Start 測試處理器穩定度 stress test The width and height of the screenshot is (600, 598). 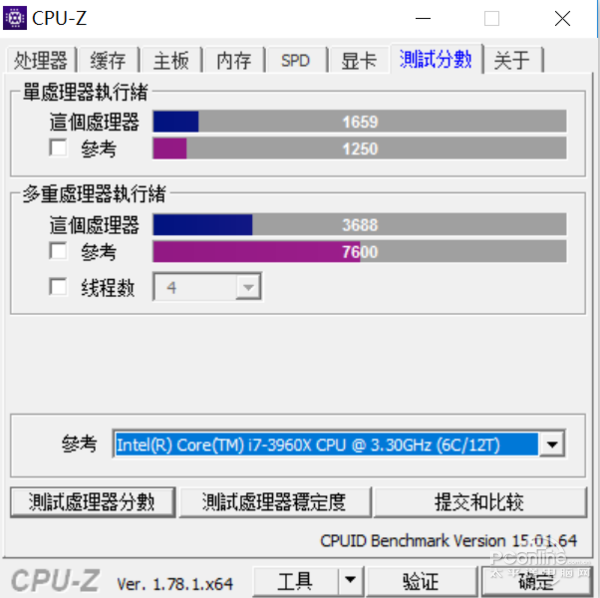click(275, 502)
